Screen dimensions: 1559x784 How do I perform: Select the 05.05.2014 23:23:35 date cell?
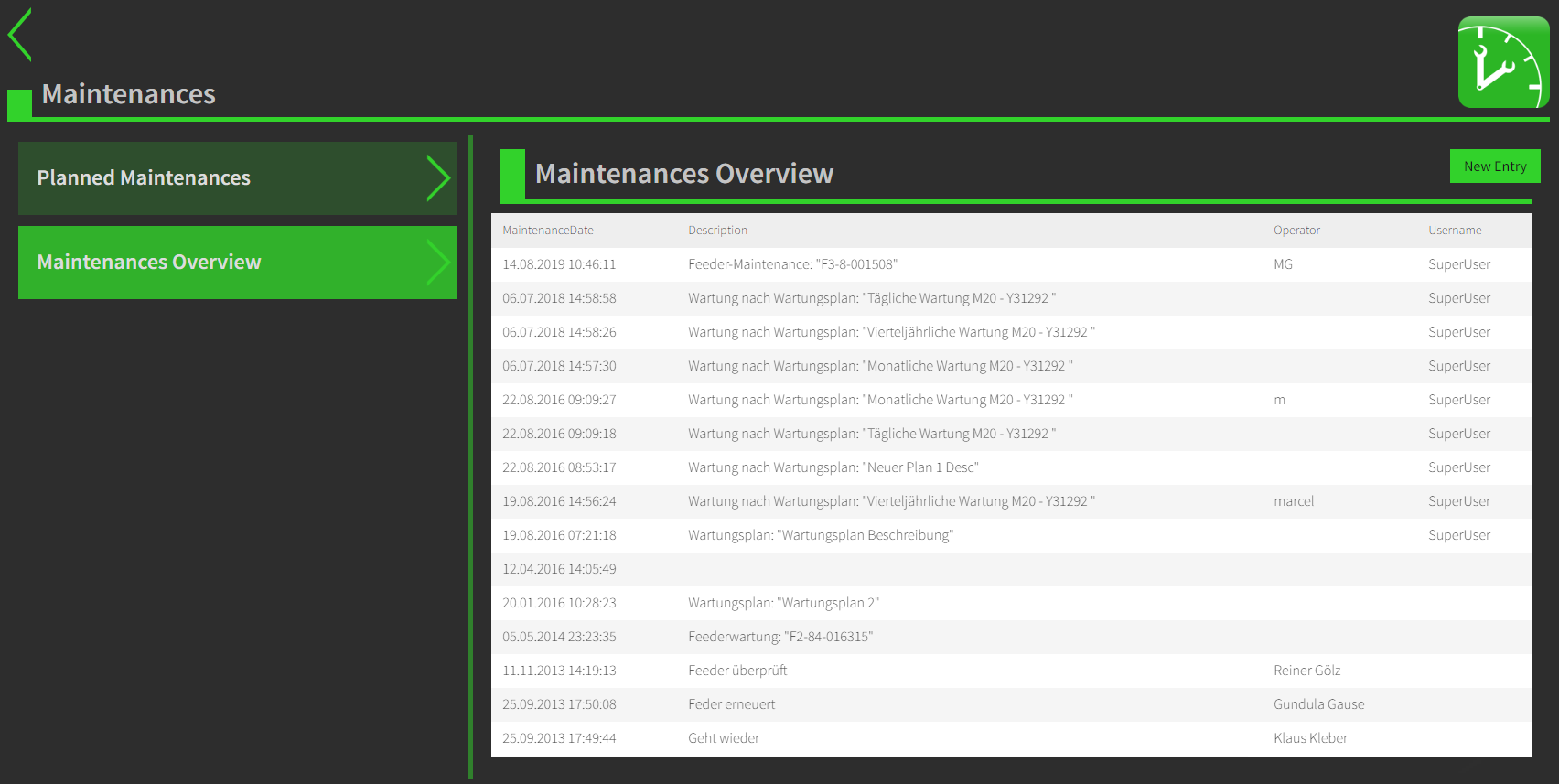559,637
